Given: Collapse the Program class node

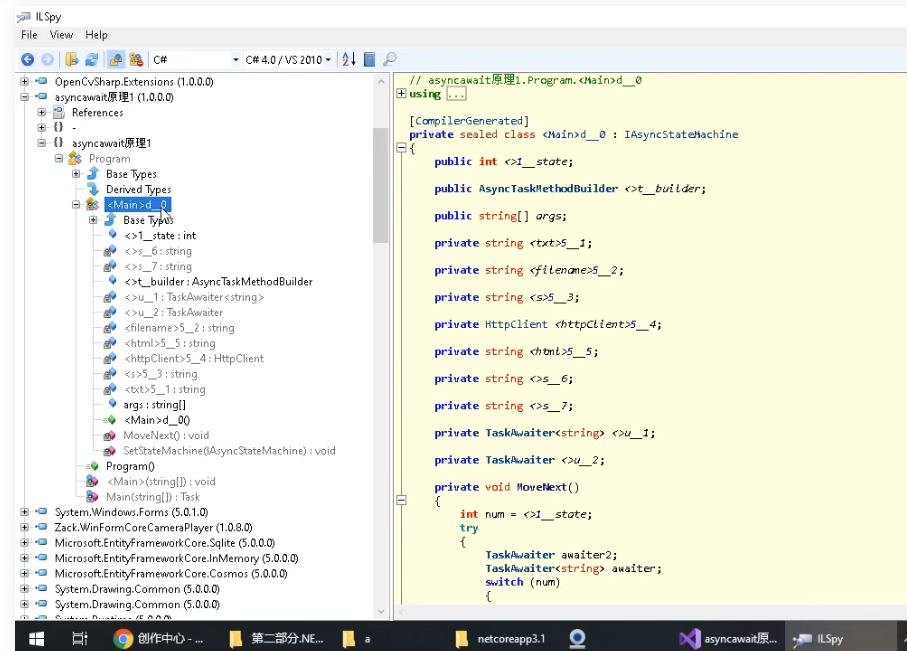Looking at the screenshot, I should click(x=59, y=158).
